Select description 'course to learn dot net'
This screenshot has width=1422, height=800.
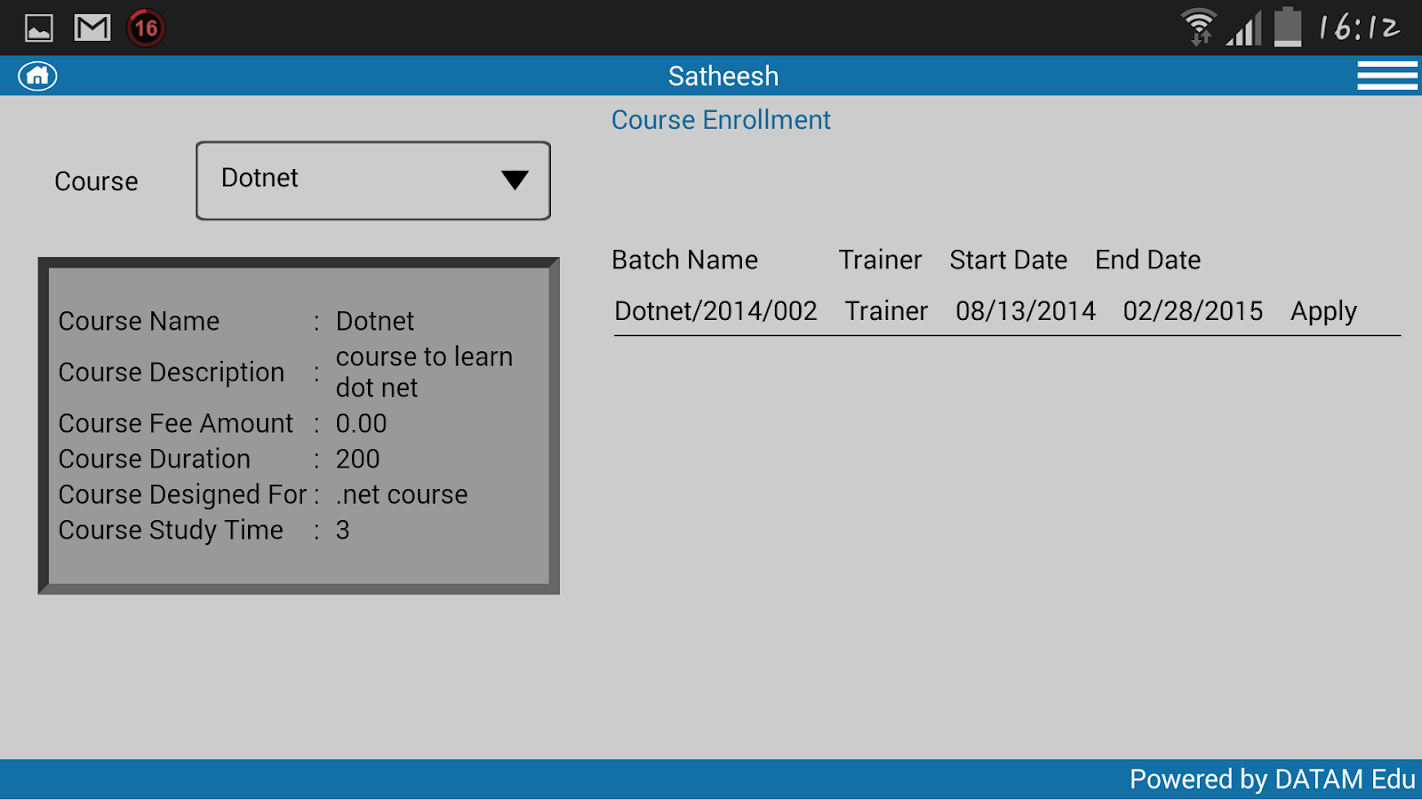[424, 372]
